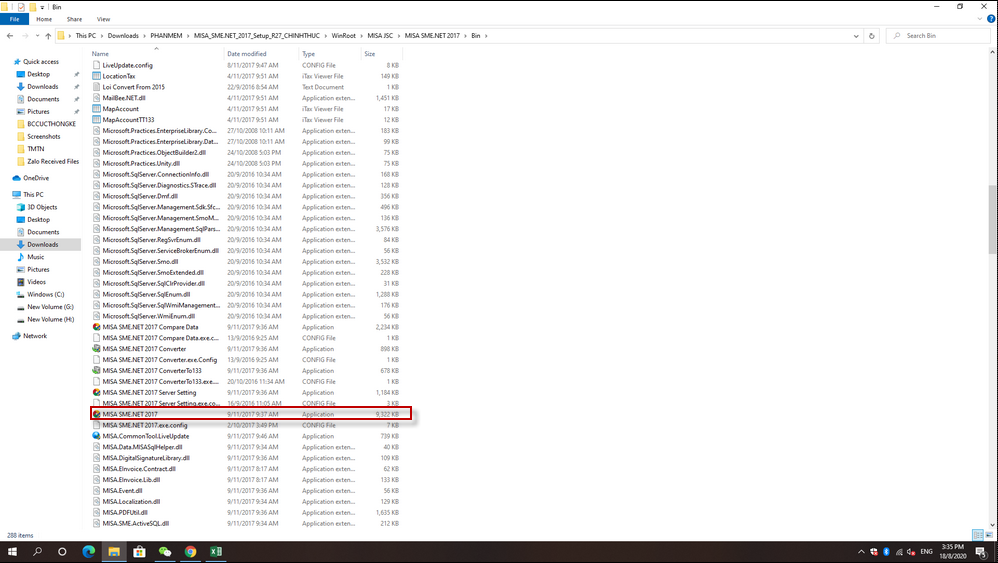Open BCCUCTHONGKE folder in sidebar

coord(51,124)
